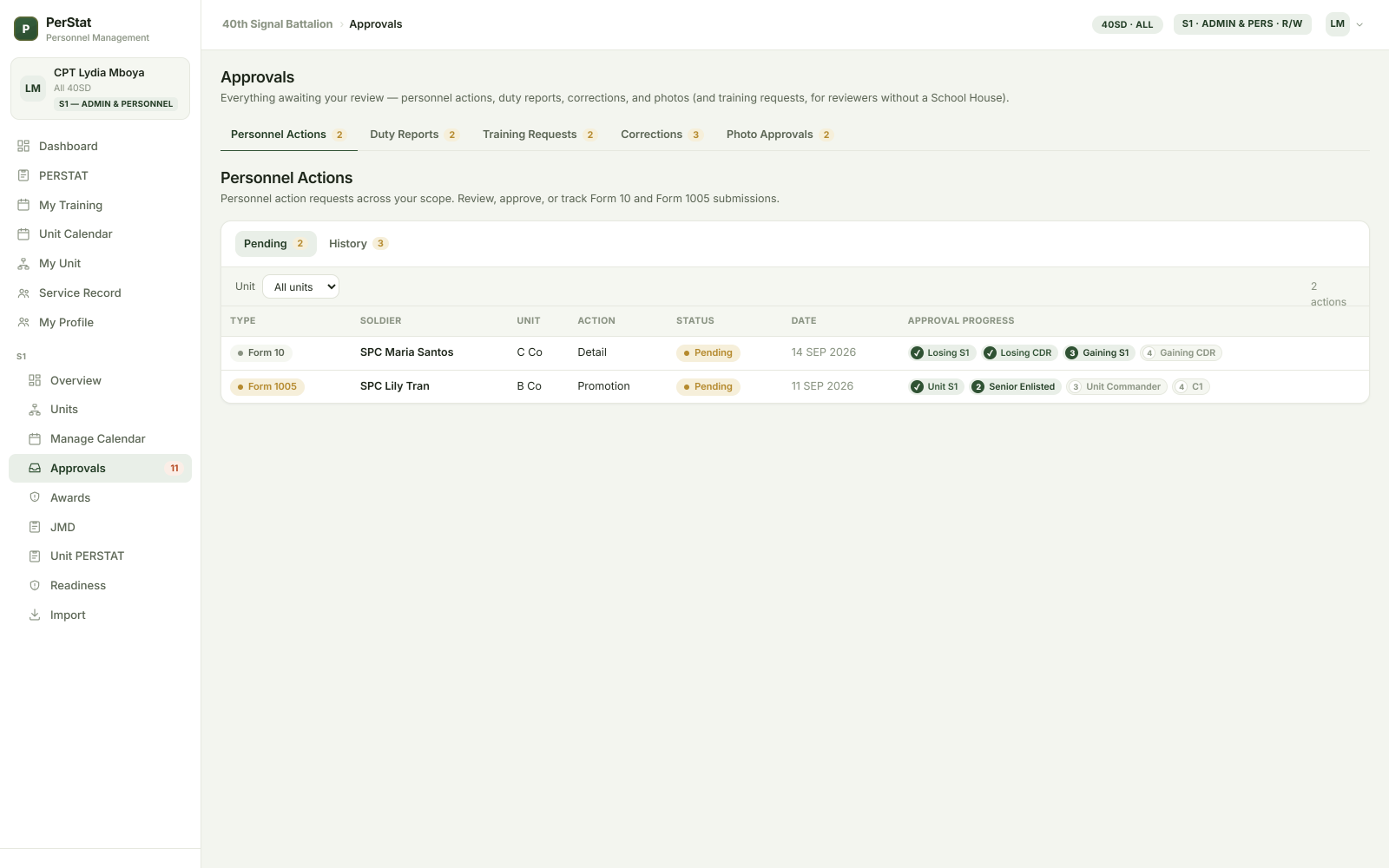Show the History sub-tab
Screen dimensions: 1389x868
(x=358, y=244)
